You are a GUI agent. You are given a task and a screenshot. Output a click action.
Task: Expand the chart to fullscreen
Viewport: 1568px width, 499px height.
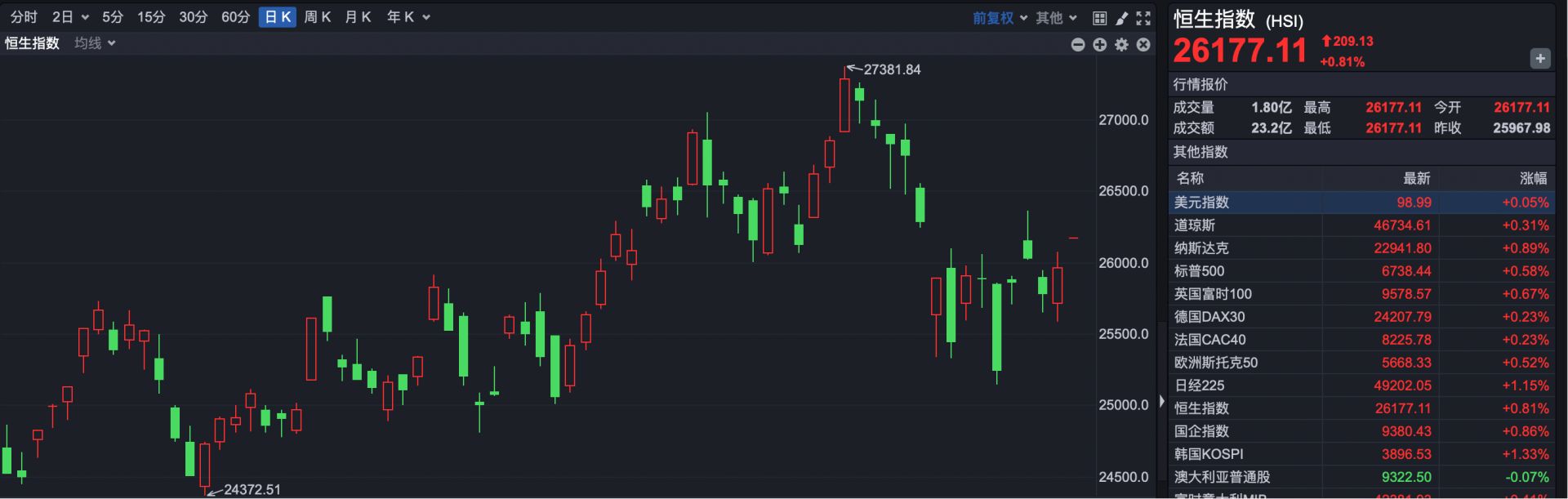click(x=1143, y=17)
